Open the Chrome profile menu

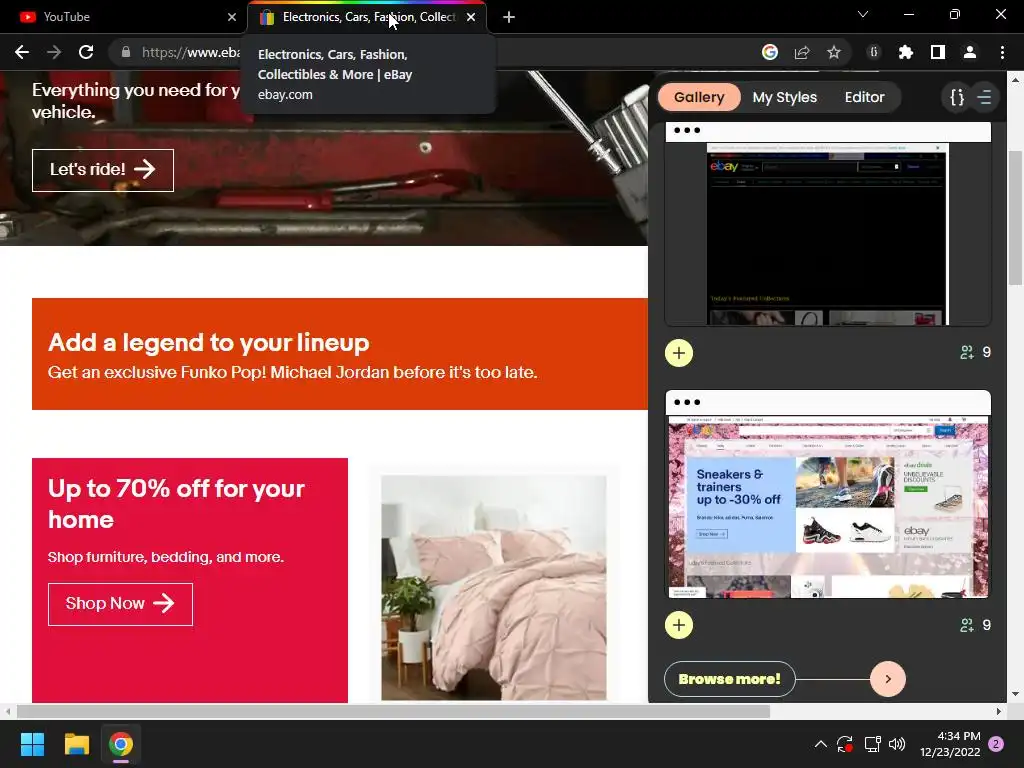[x=970, y=52]
